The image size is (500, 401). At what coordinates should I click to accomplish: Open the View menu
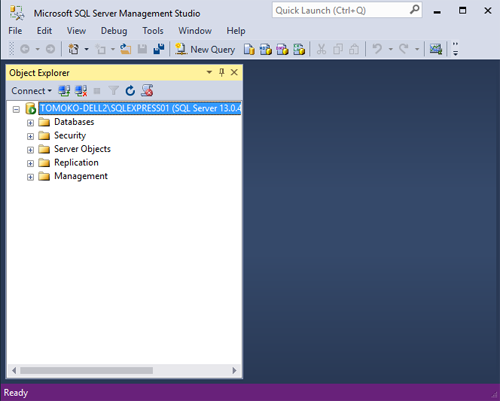pos(76,31)
